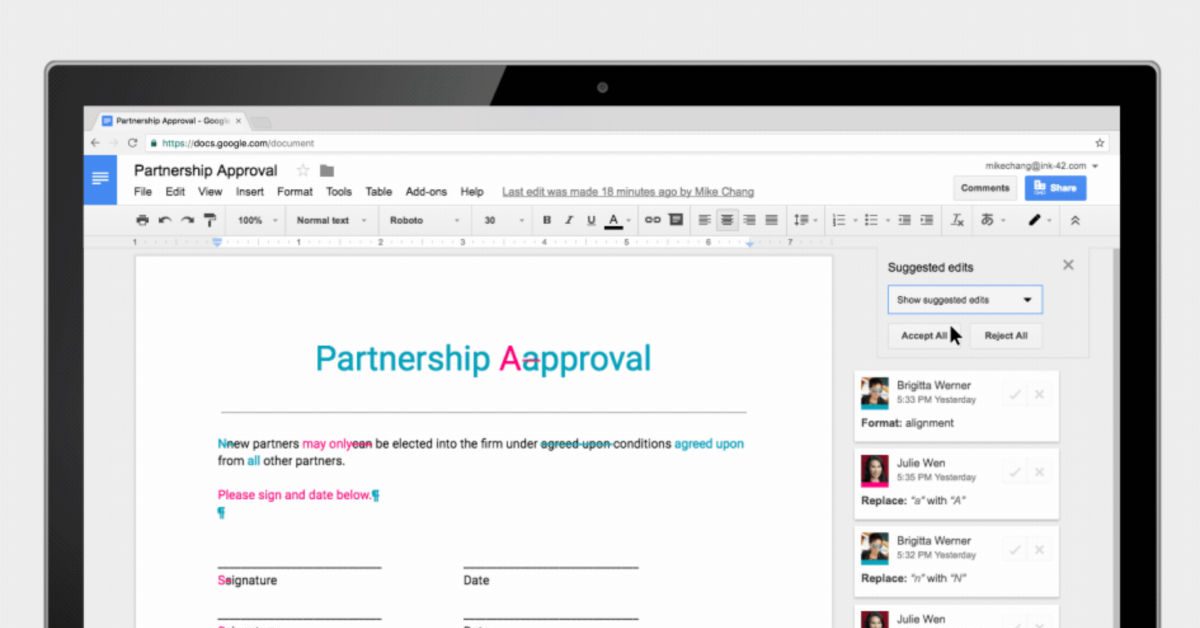Open the Show suggested edits dropdown
Image resolution: width=1200 pixels, height=628 pixels.
[964, 300]
